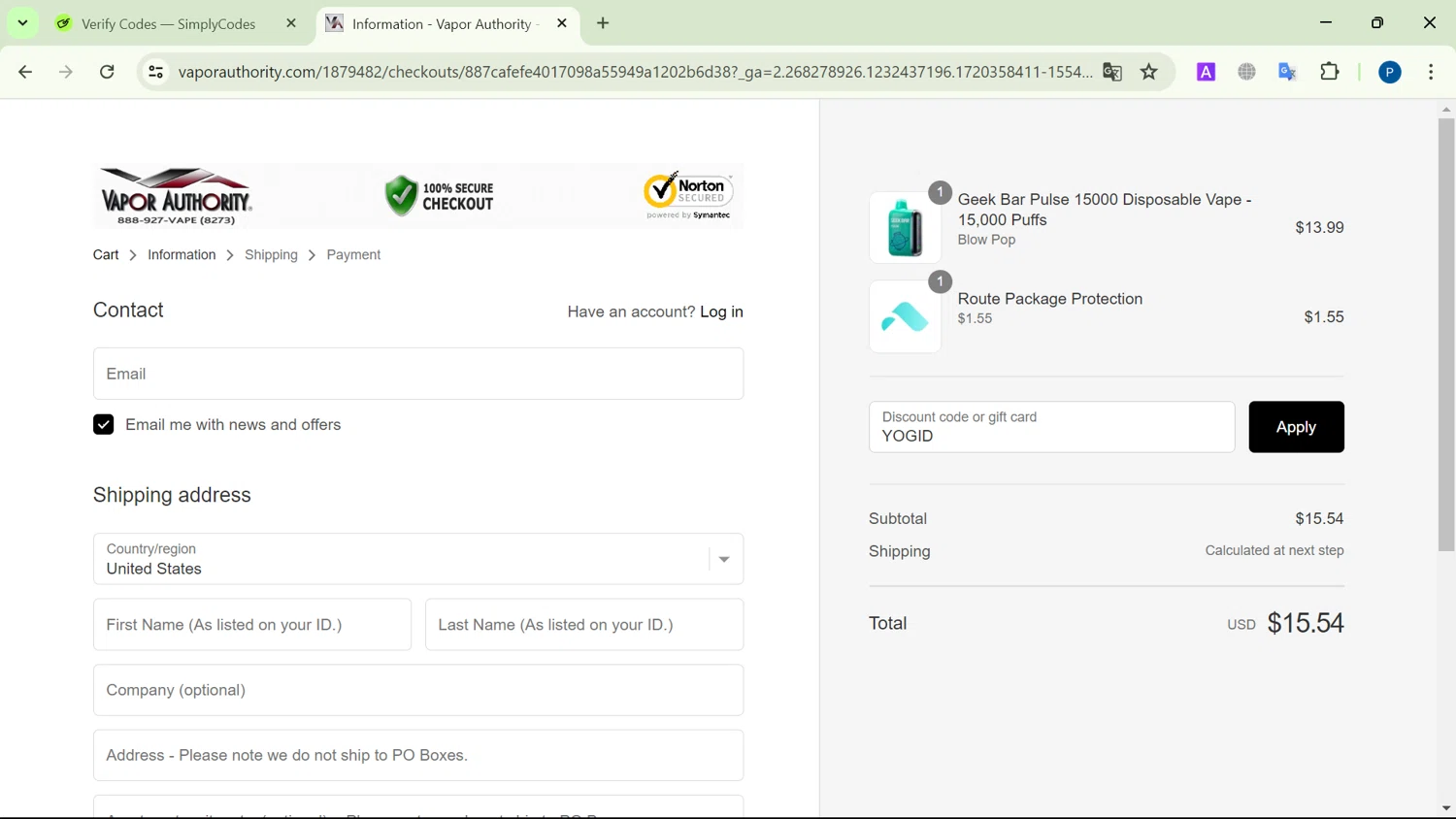
Task: Open a new browser tab
Action: pos(603,23)
